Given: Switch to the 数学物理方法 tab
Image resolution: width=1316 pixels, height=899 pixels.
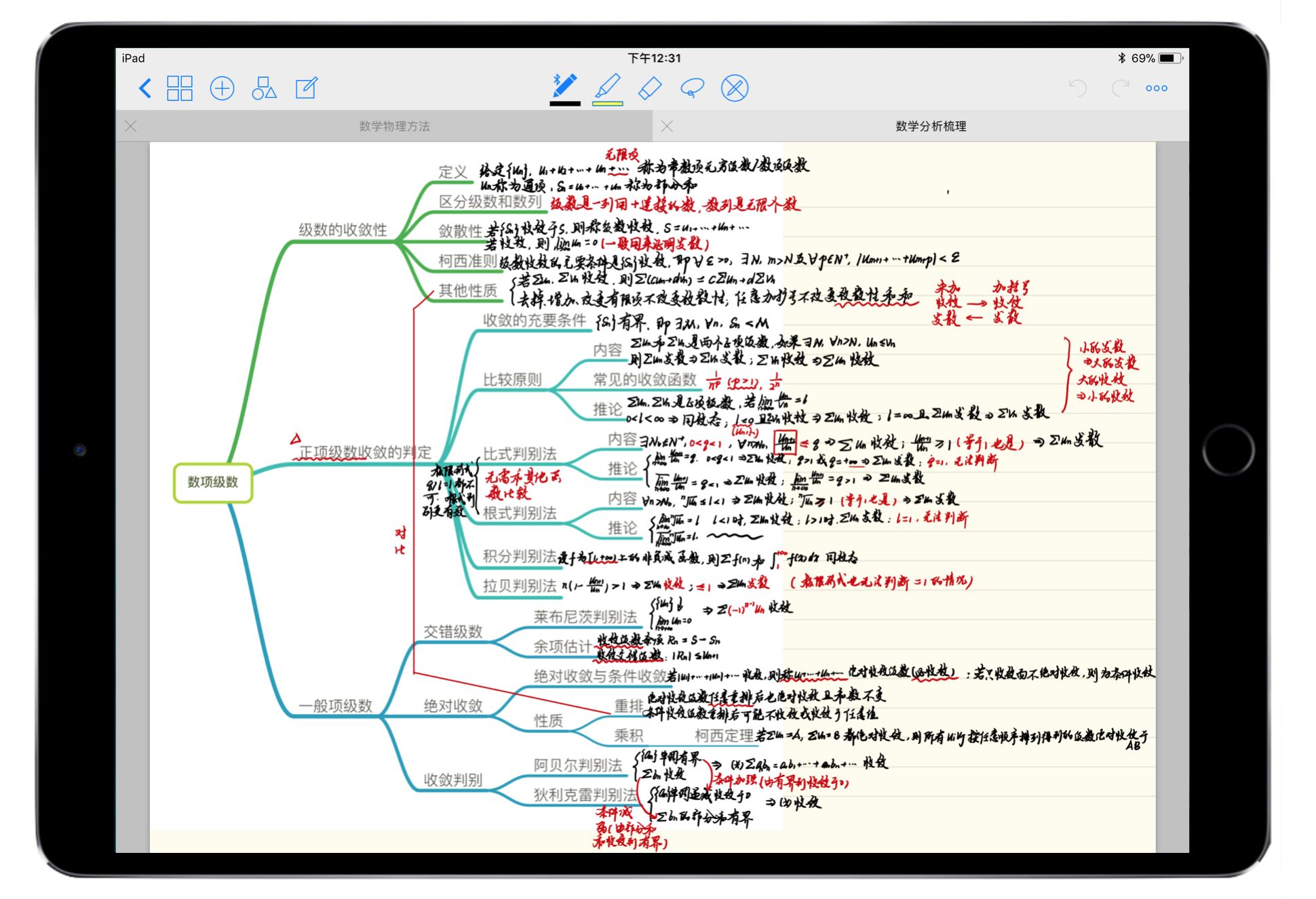Looking at the screenshot, I should coord(394,126).
